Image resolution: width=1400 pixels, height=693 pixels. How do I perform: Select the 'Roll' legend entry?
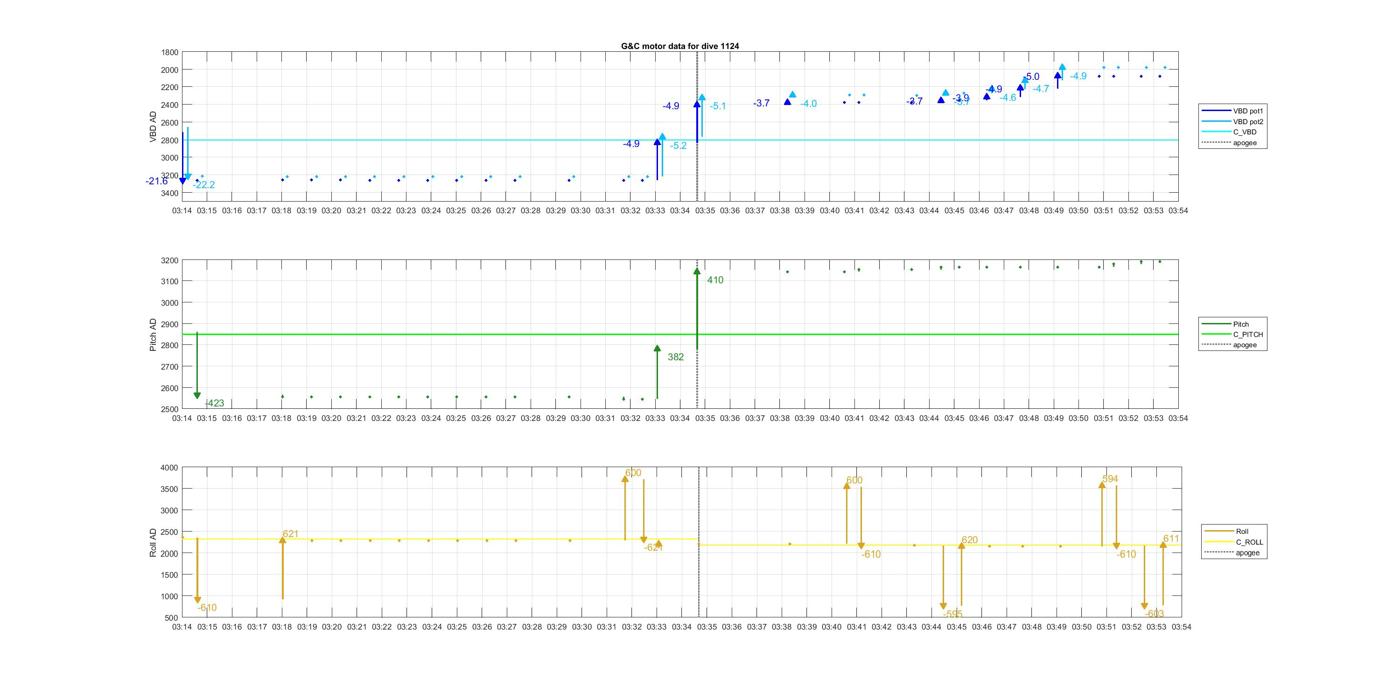click(x=1227, y=531)
